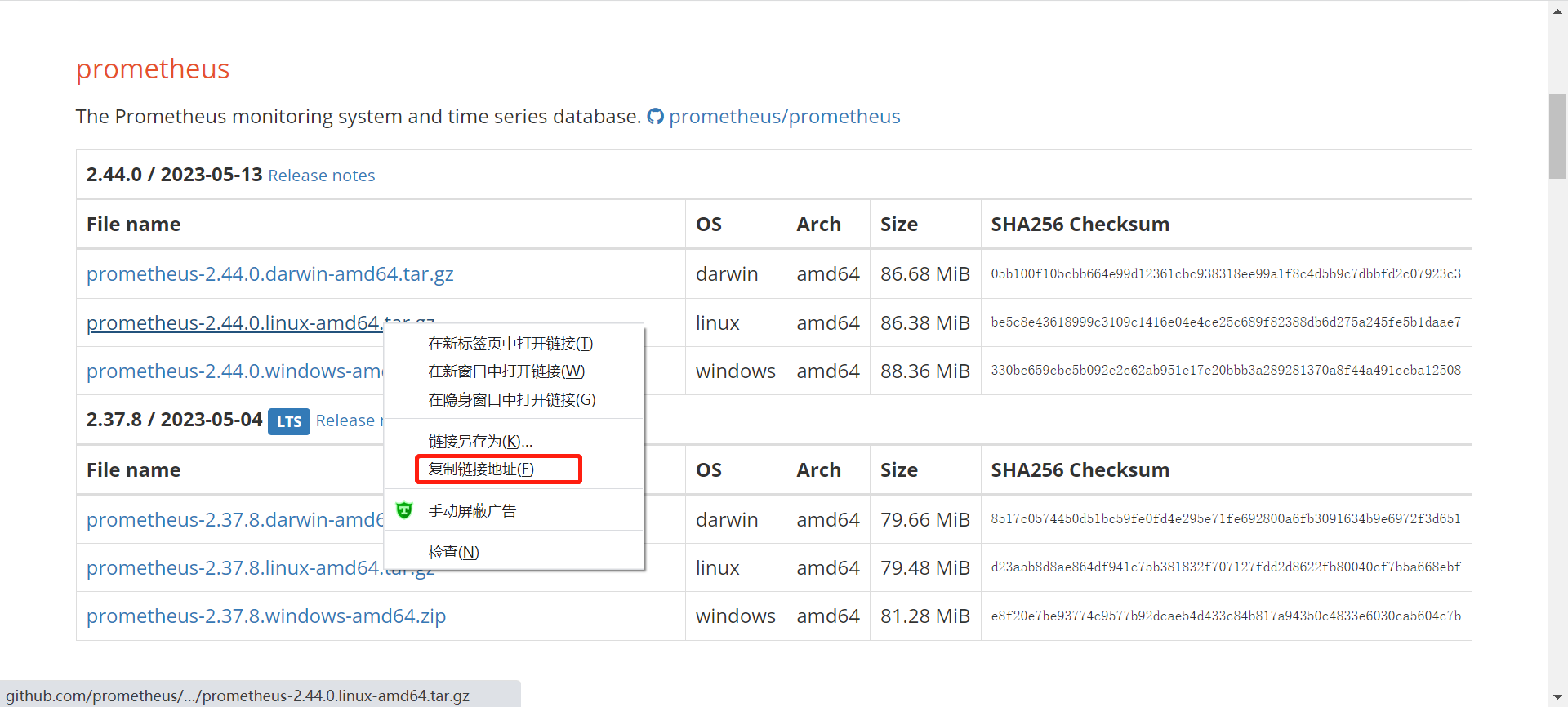The image size is (1568, 707).
Task: Click the checksum starting with d23a5b8d8a
Action: 1226,567
